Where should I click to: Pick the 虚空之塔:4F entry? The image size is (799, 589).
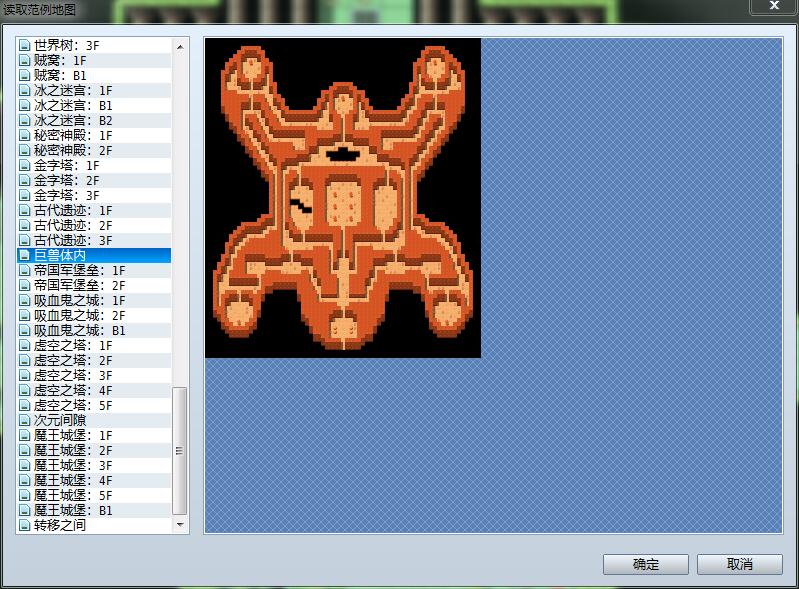point(94,390)
